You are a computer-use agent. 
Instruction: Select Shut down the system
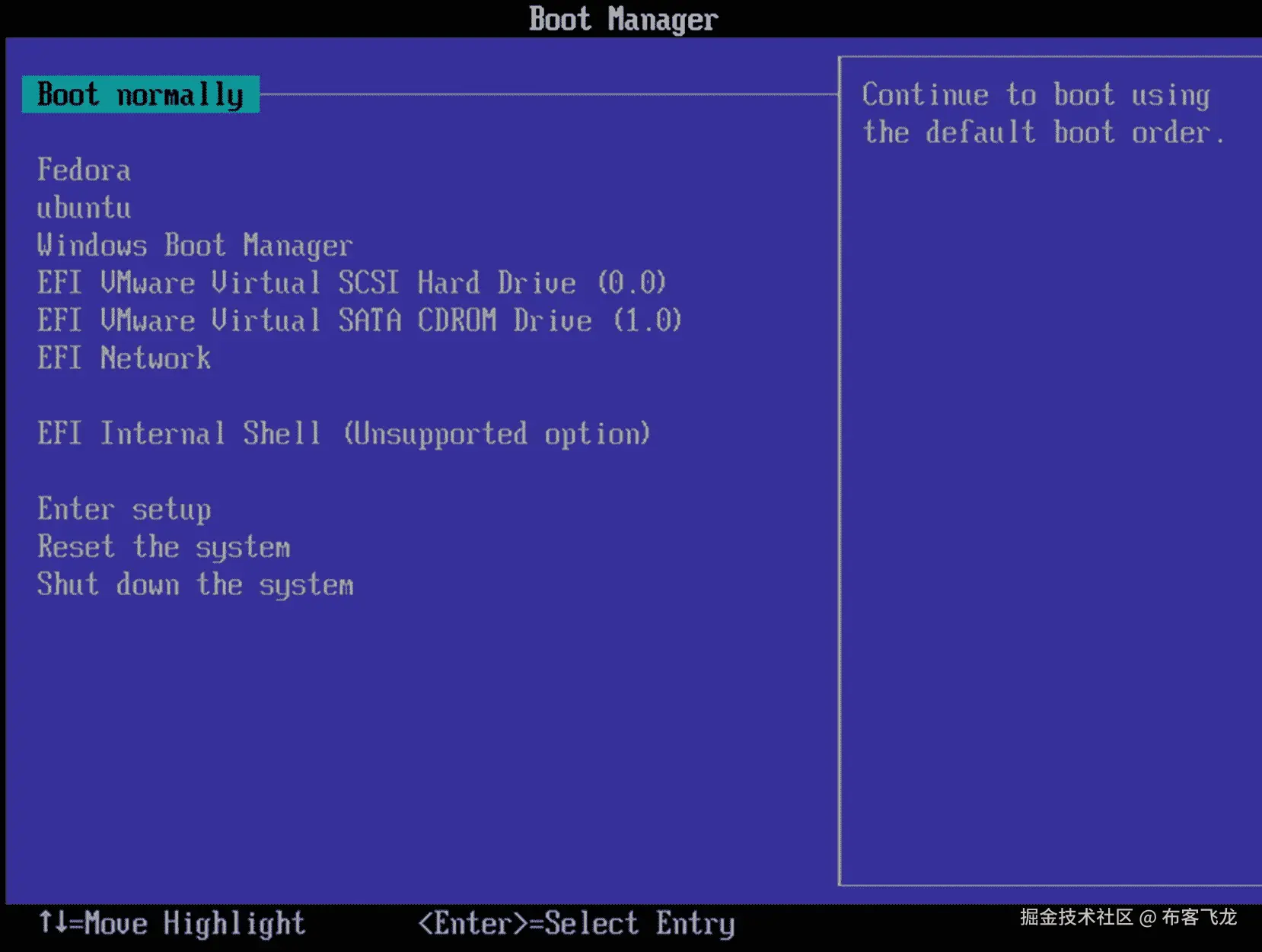tap(196, 584)
